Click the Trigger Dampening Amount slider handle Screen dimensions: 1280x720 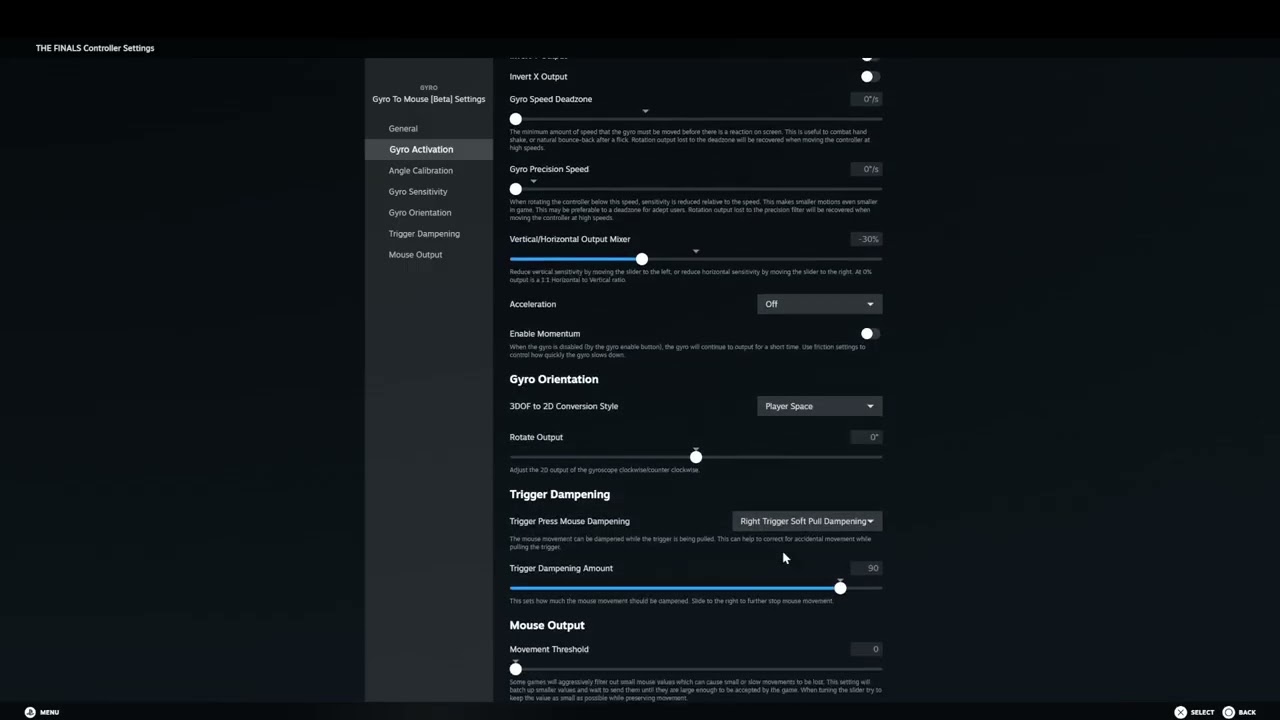pyautogui.click(x=840, y=588)
